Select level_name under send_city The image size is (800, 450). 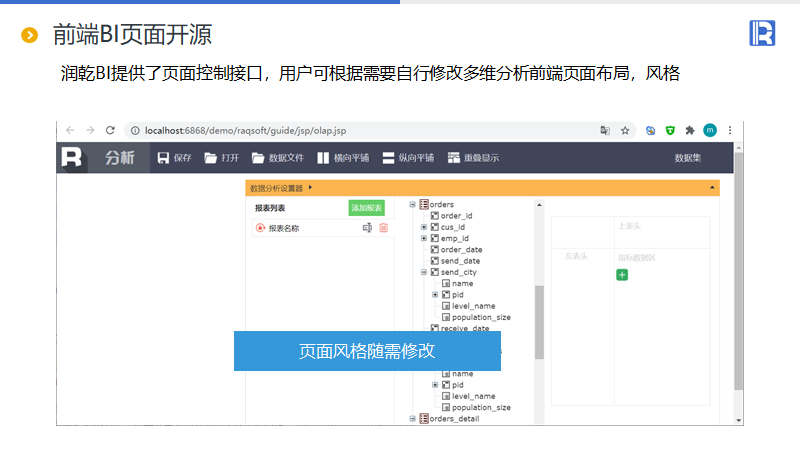pyautogui.click(x=473, y=306)
